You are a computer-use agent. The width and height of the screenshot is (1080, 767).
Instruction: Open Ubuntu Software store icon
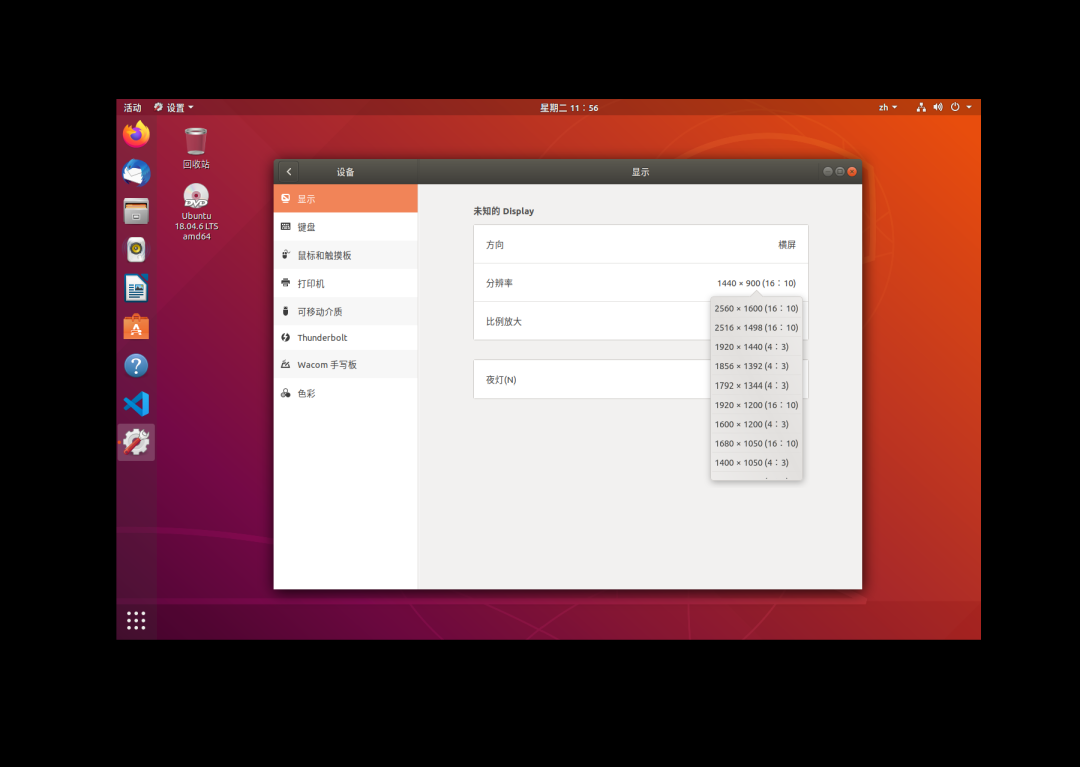(136, 327)
